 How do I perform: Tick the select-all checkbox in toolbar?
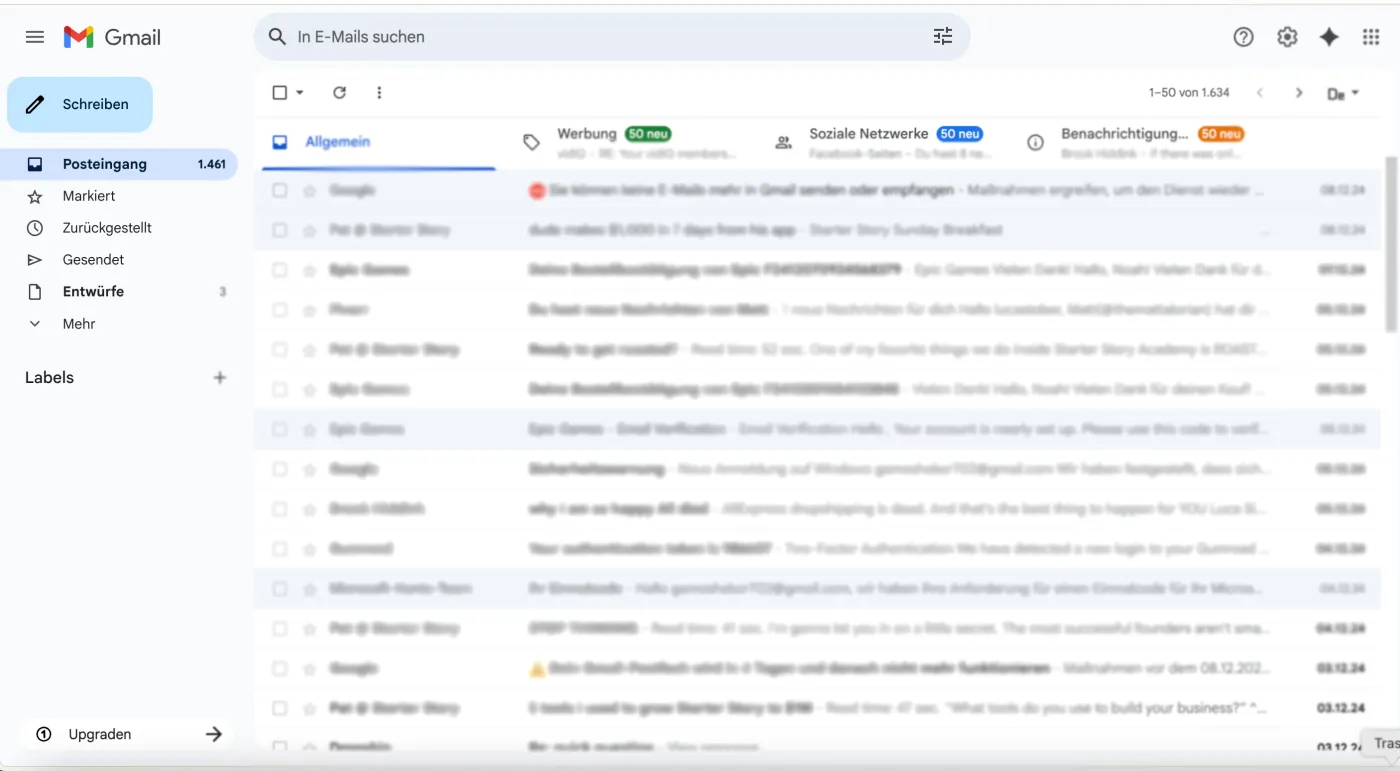pyautogui.click(x=280, y=92)
